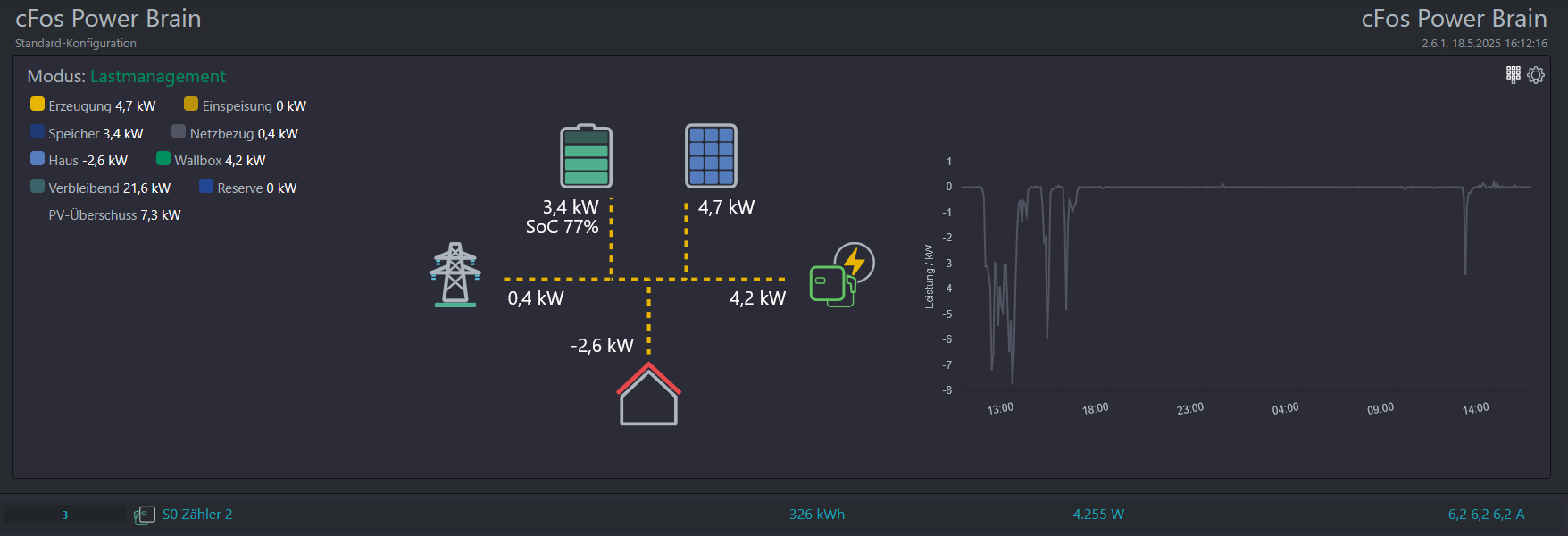
Task: Click the green Wallbox legend swatch
Action: click(x=163, y=158)
